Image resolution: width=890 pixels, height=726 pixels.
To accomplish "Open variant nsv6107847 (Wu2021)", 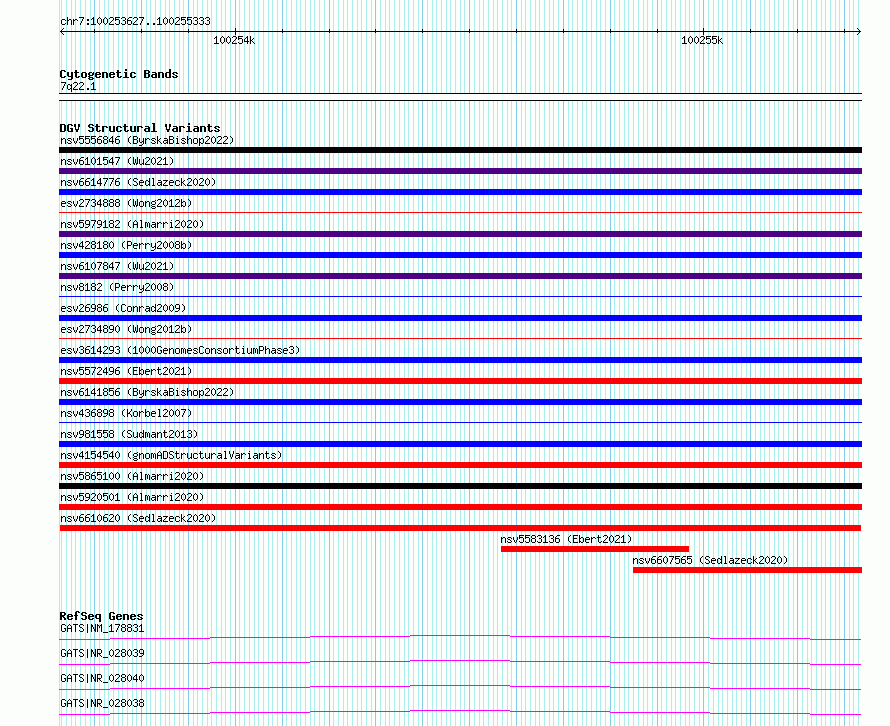I will (x=117, y=266).
